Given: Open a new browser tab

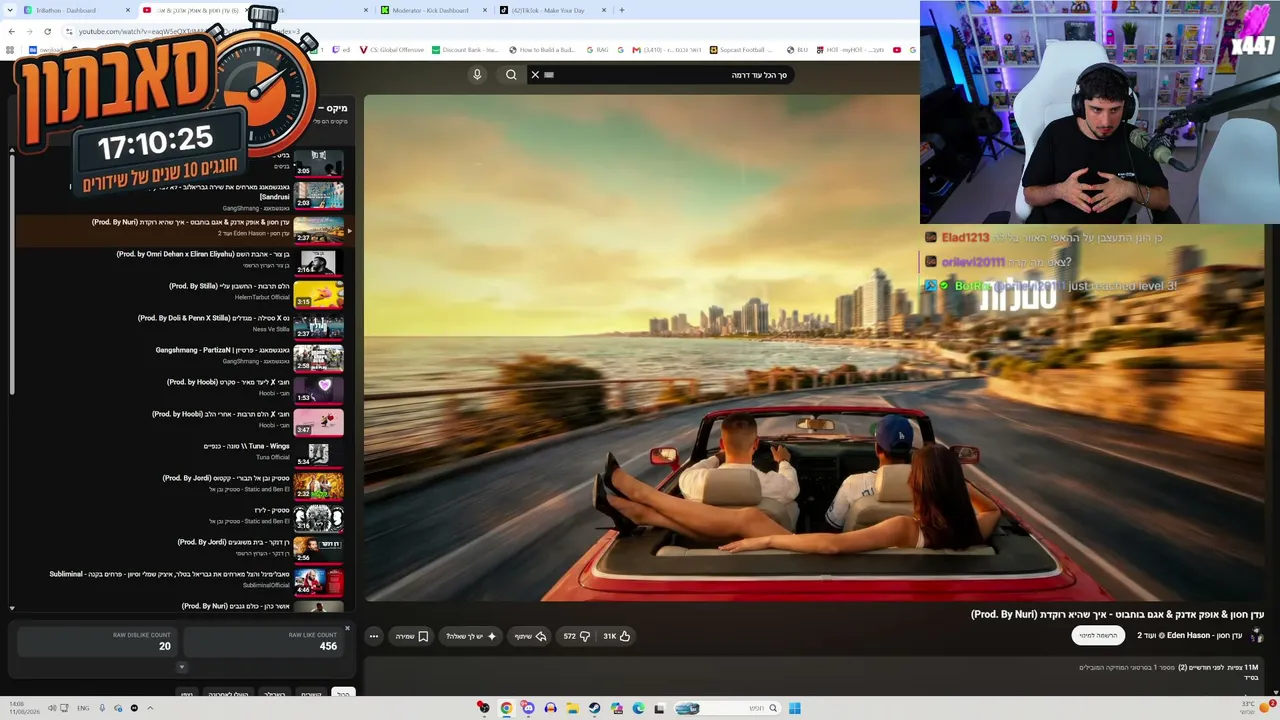Looking at the screenshot, I should 622,10.
